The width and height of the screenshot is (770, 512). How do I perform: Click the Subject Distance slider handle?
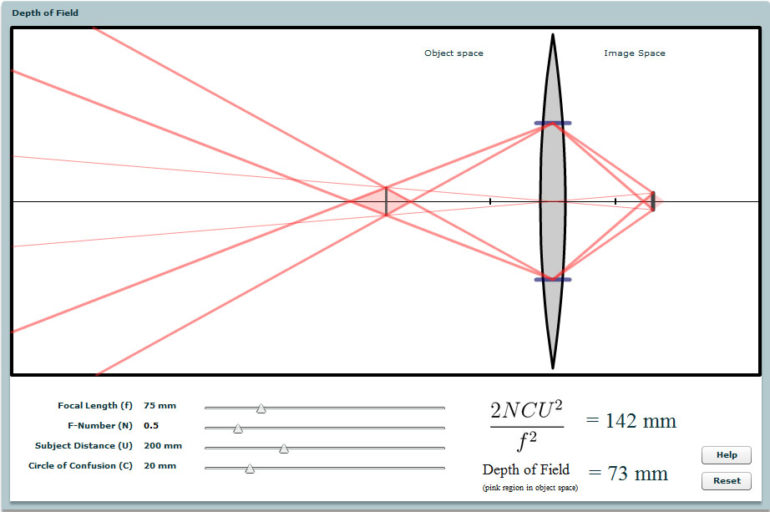pos(284,448)
